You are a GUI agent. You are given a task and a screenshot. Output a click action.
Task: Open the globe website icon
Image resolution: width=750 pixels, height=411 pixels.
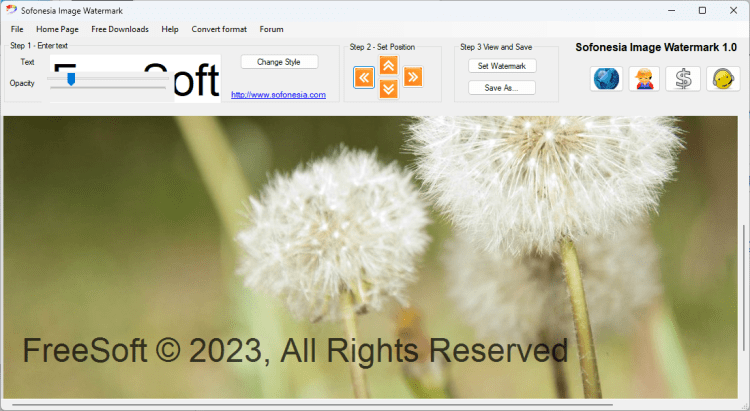pos(606,78)
